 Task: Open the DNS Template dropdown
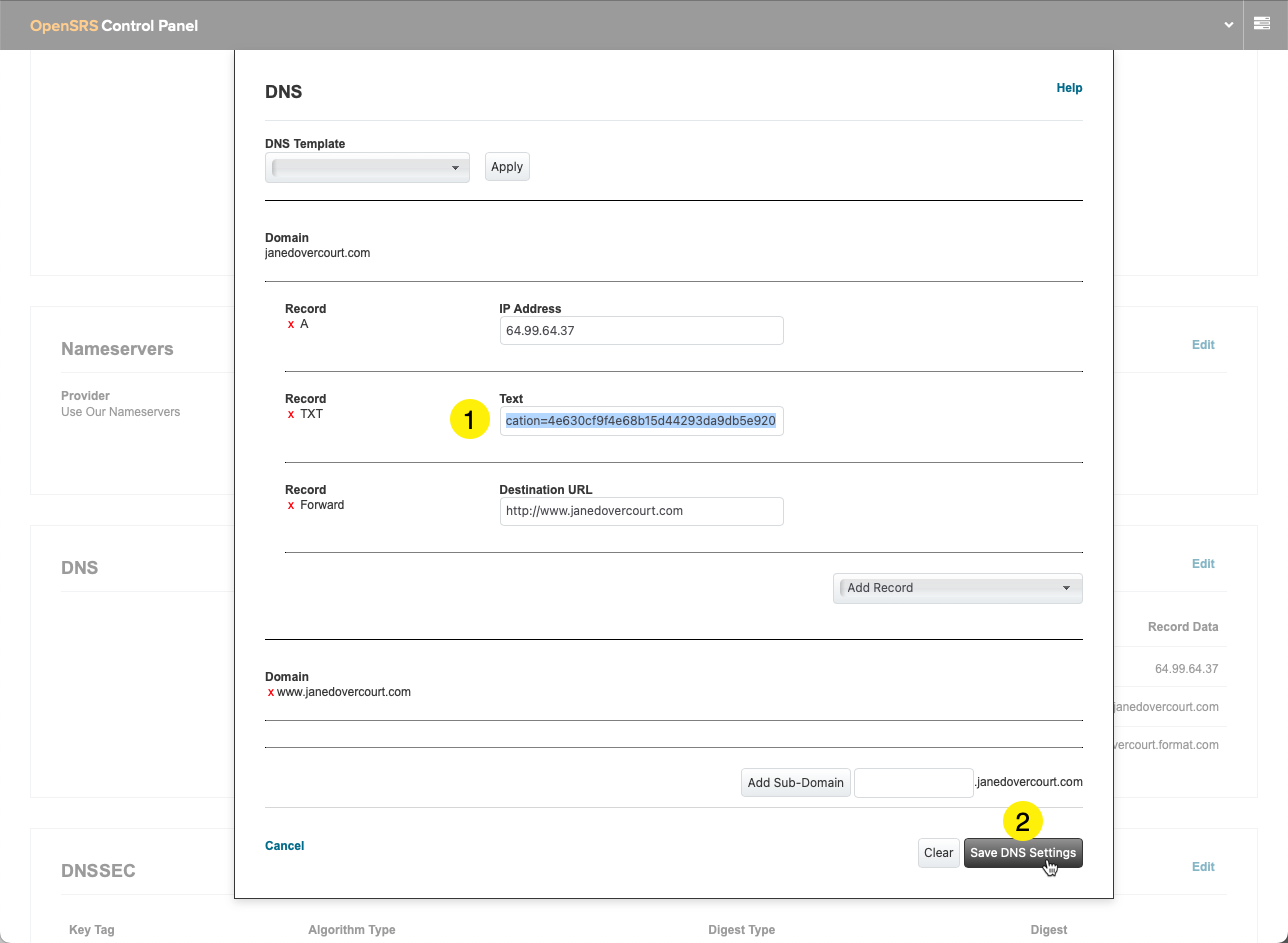tap(367, 168)
